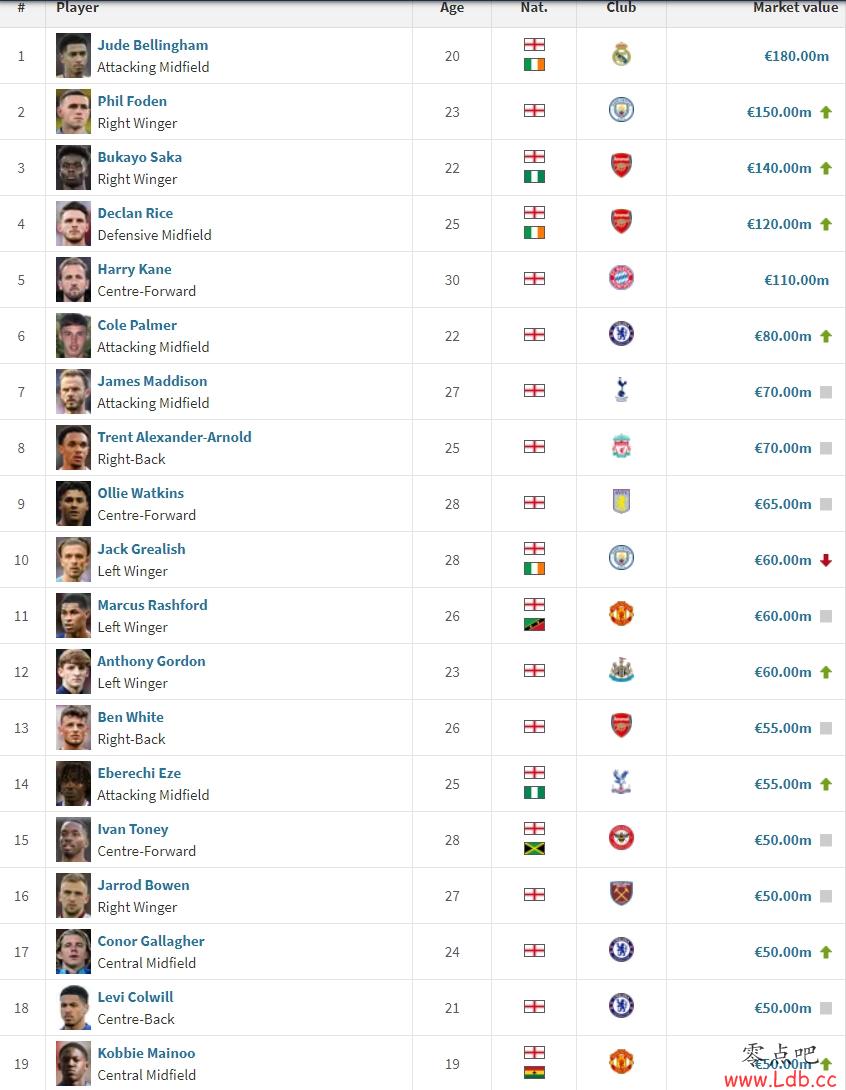The image size is (846, 1090).
Task: Sort the table by Market value column
Action: pyautogui.click(x=795, y=8)
